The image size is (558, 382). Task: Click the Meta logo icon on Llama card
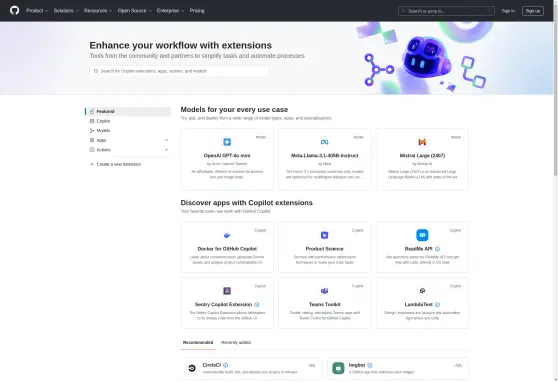[324, 142]
